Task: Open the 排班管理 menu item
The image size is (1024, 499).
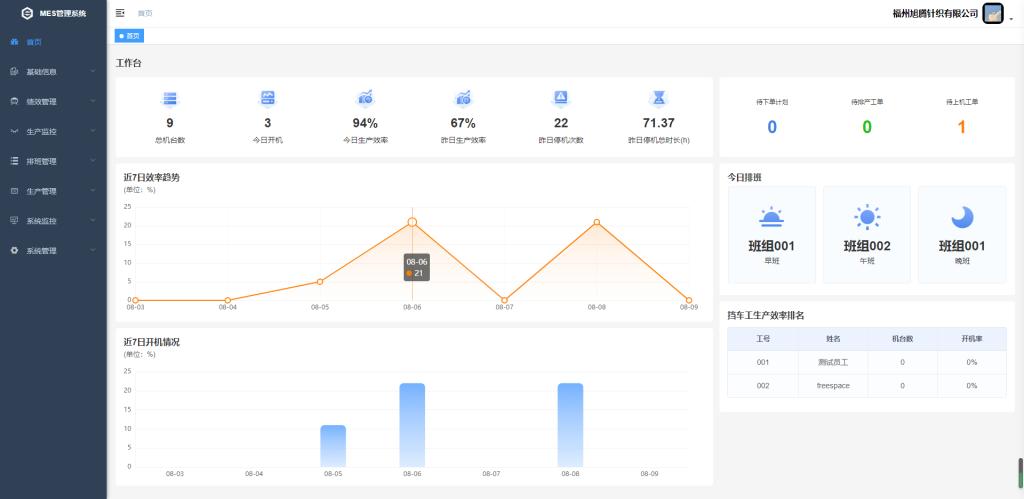Action: [53, 161]
